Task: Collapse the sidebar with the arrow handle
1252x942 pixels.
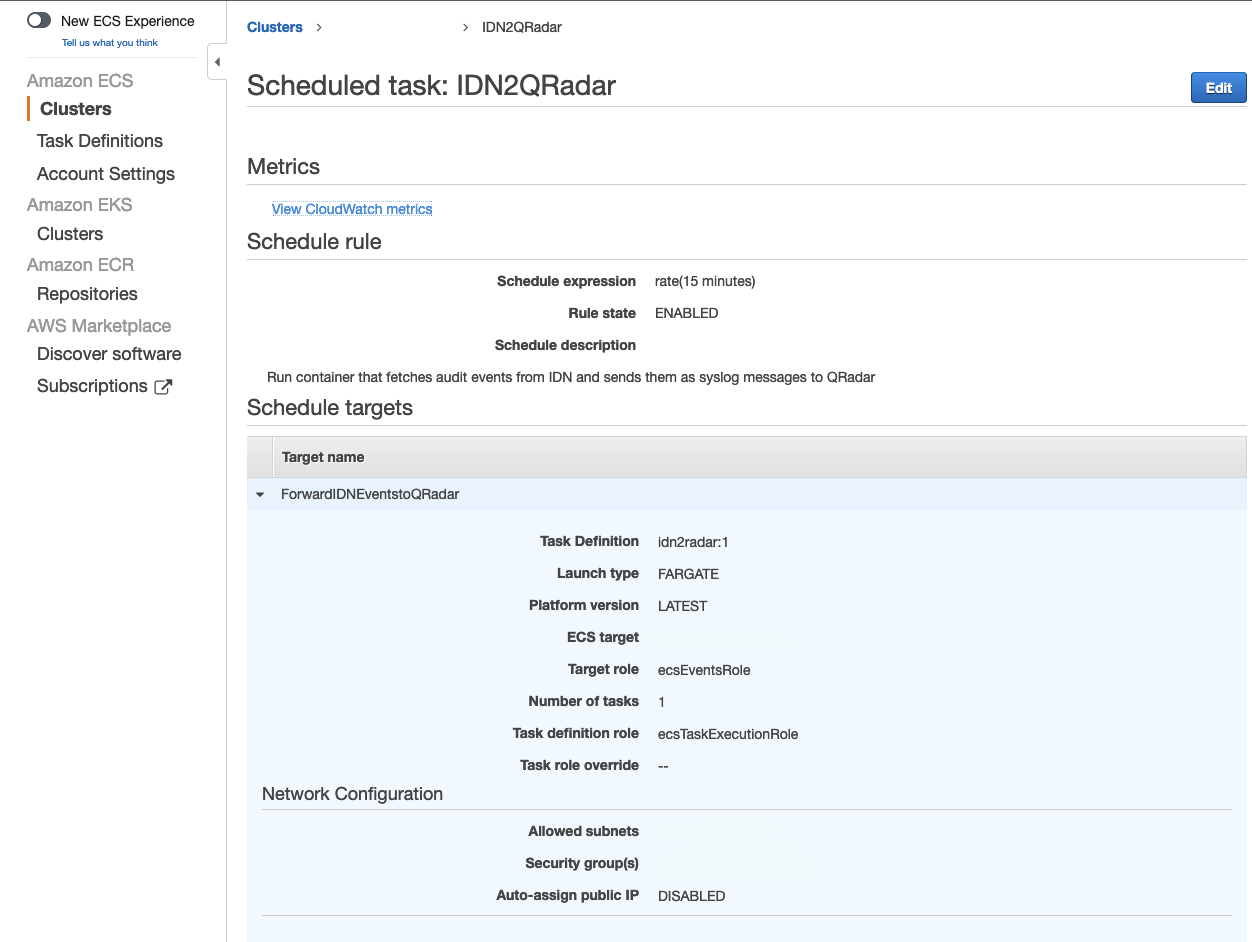Action: click(x=217, y=62)
